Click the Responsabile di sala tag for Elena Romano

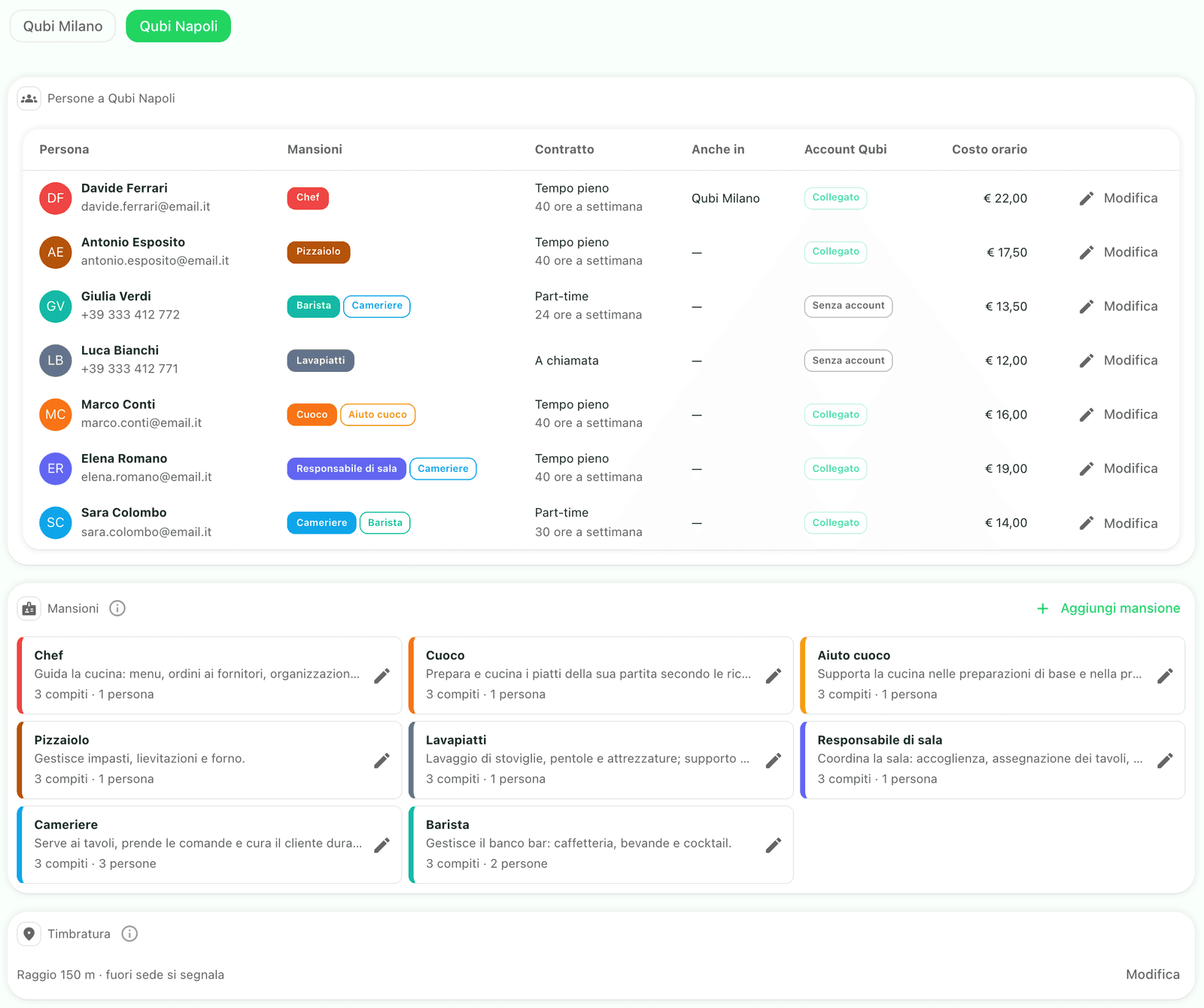tap(346, 469)
